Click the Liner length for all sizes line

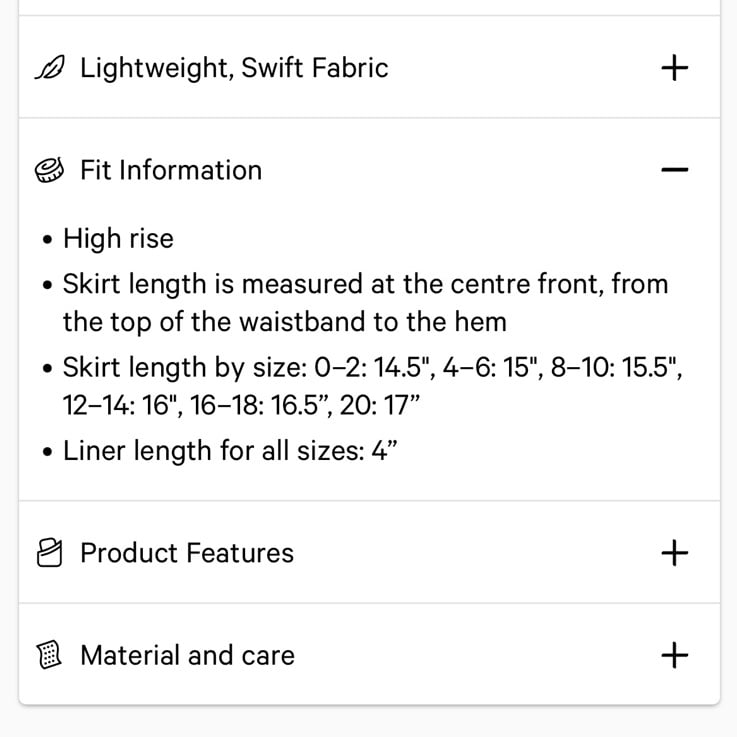coord(230,451)
